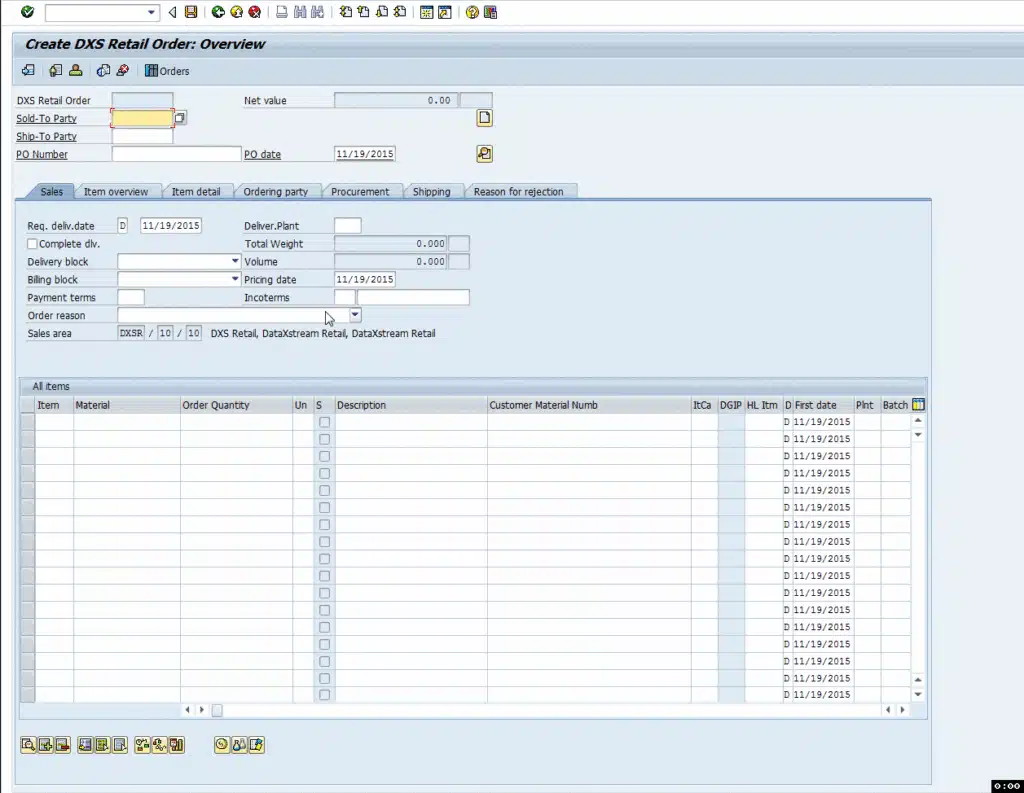Image resolution: width=1024 pixels, height=793 pixels.
Task: Click the Insert Item icon below the items table
Action: (x=45, y=744)
